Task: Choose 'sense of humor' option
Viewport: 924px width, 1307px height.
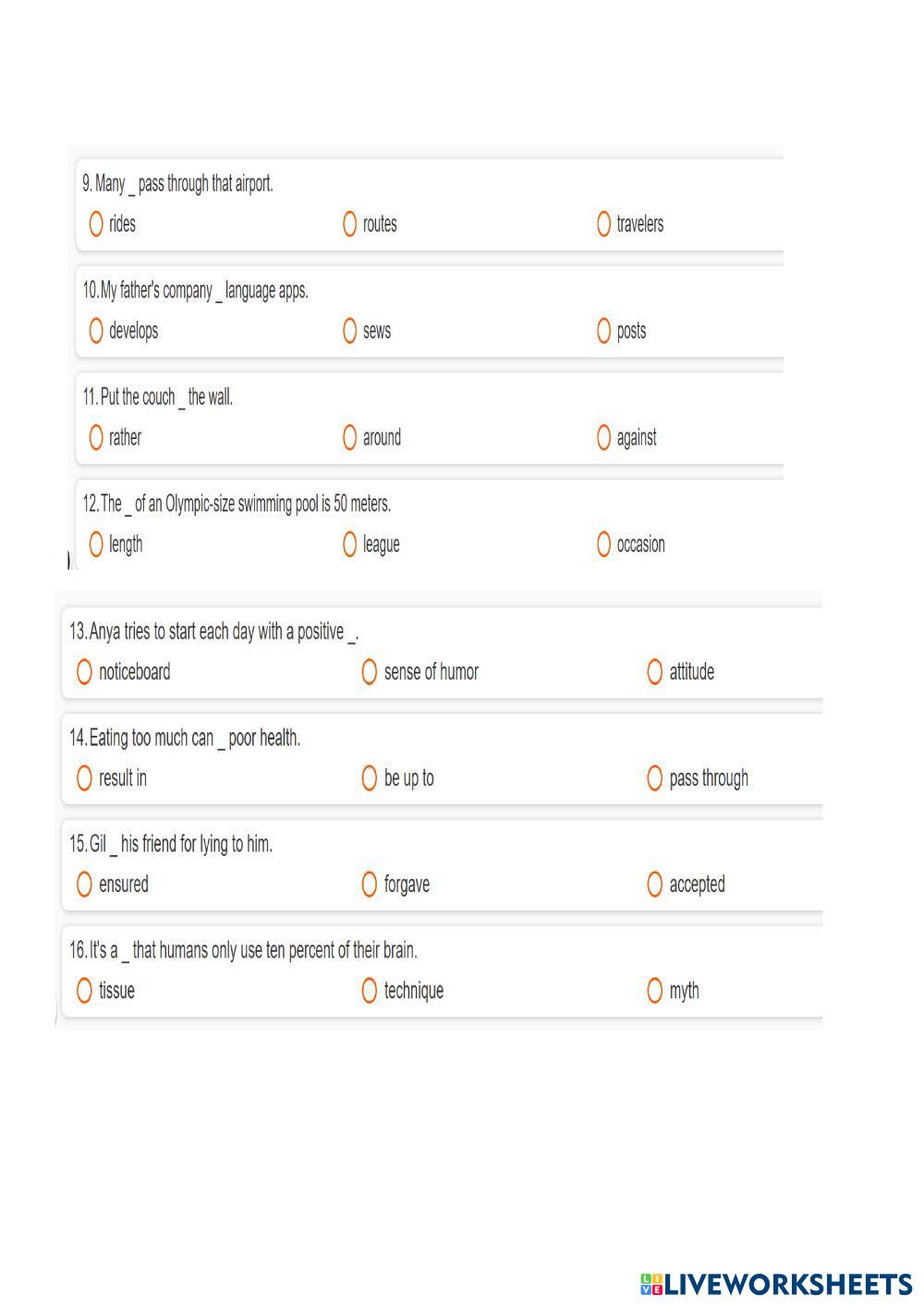Action: tap(370, 672)
